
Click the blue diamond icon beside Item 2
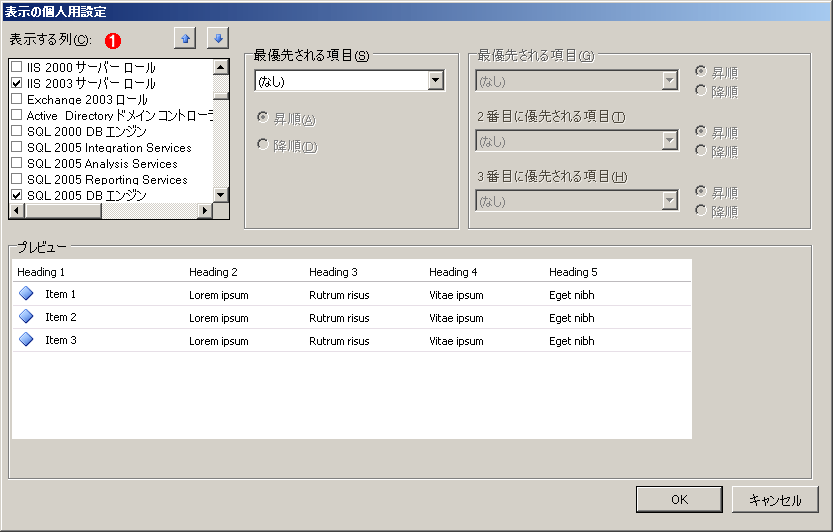pyautogui.click(x=26, y=316)
